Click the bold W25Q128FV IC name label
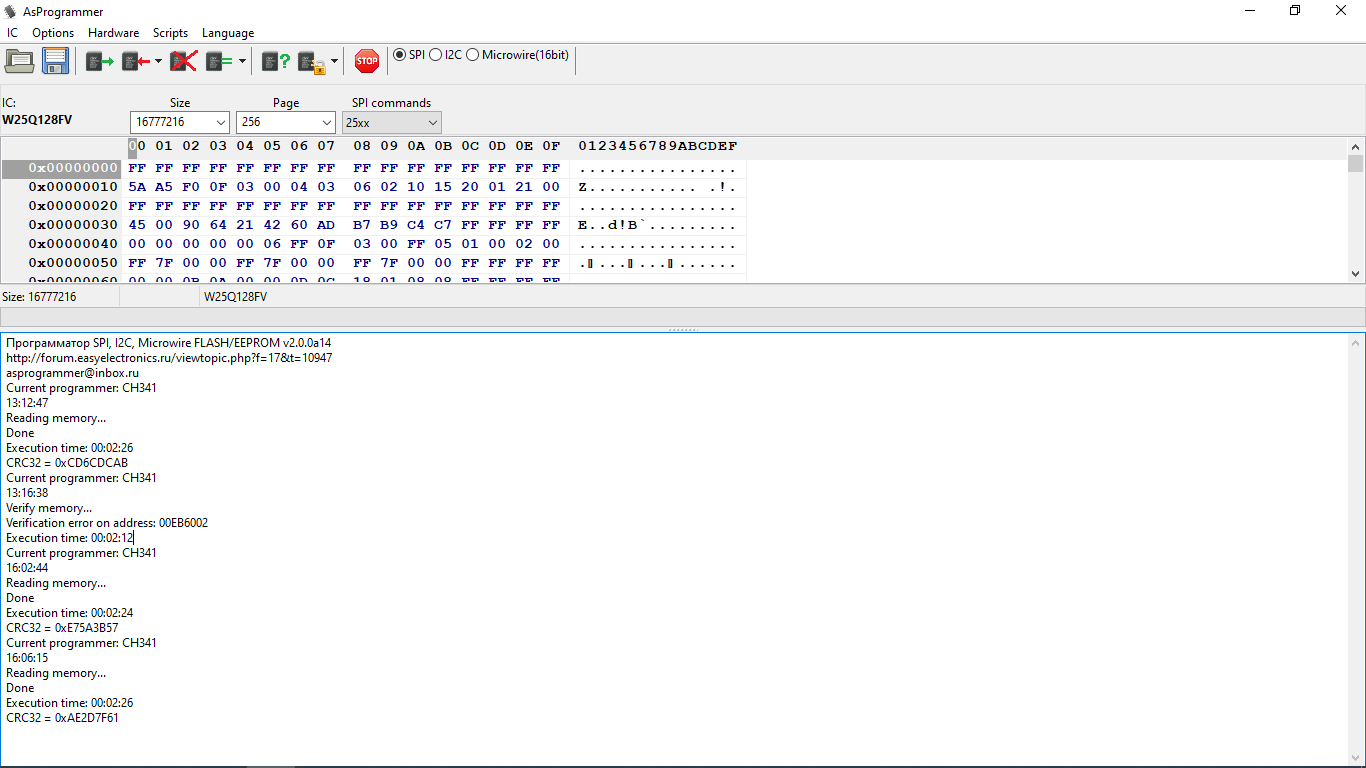This screenshot has height=768, width=1366. (x=37, y=120)
